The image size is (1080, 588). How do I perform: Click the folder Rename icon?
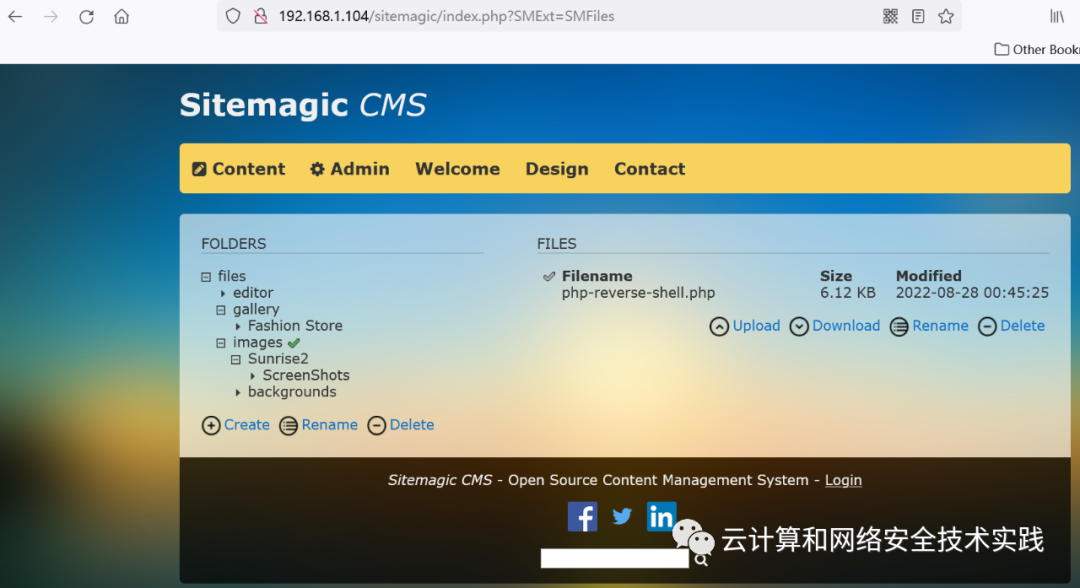click(x=289, y=426)
